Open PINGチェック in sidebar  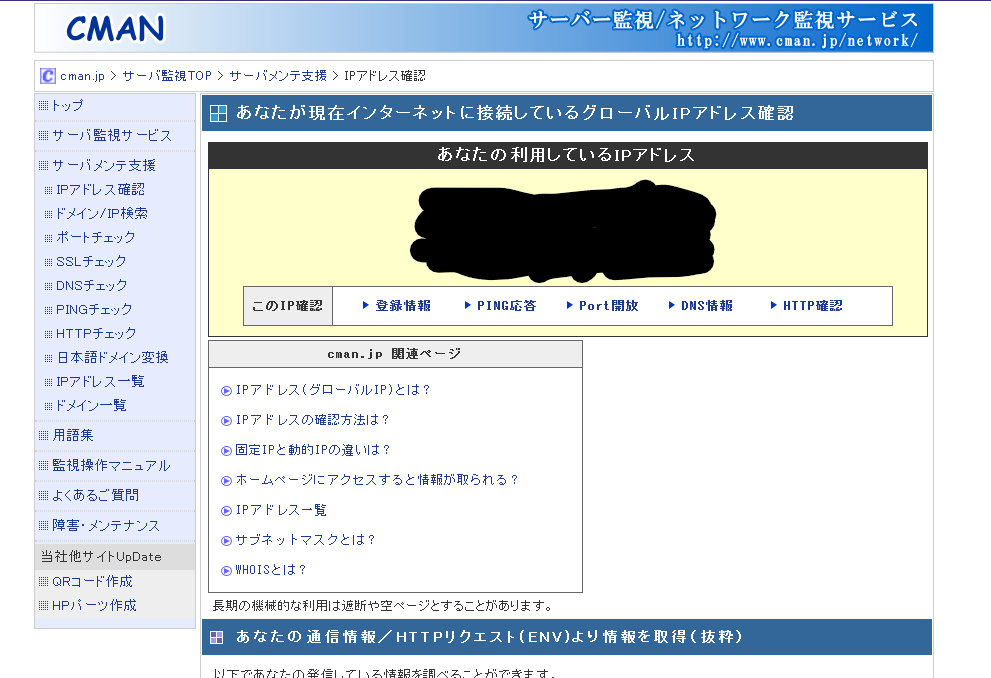(x=94, y=310)
